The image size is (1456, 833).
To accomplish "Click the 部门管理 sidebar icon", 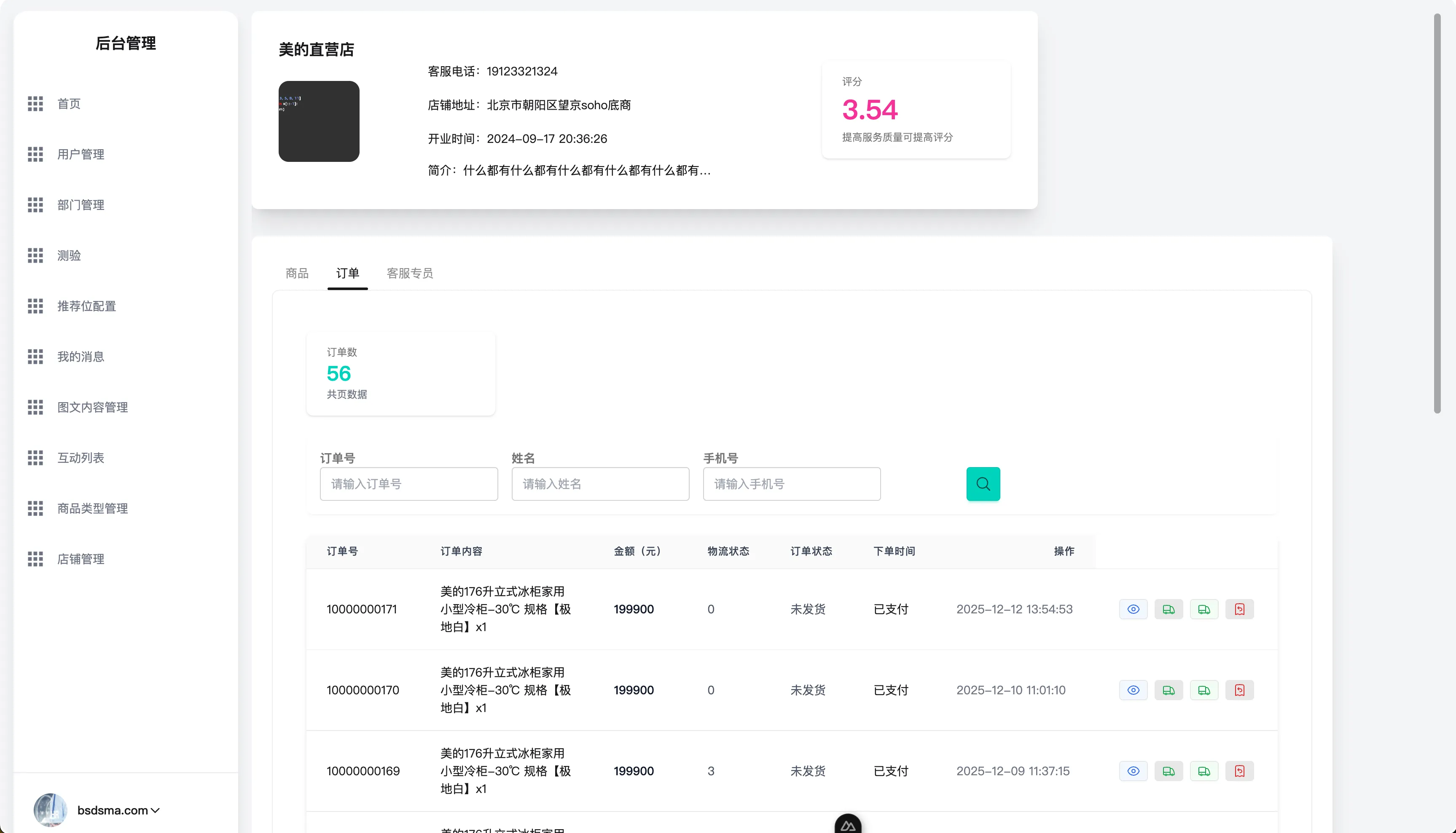I will click(35, 204).
